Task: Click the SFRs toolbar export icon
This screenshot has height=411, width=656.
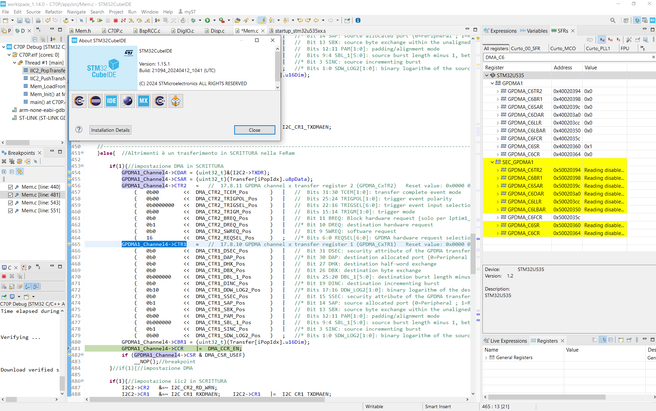Action: pos(637,40)
